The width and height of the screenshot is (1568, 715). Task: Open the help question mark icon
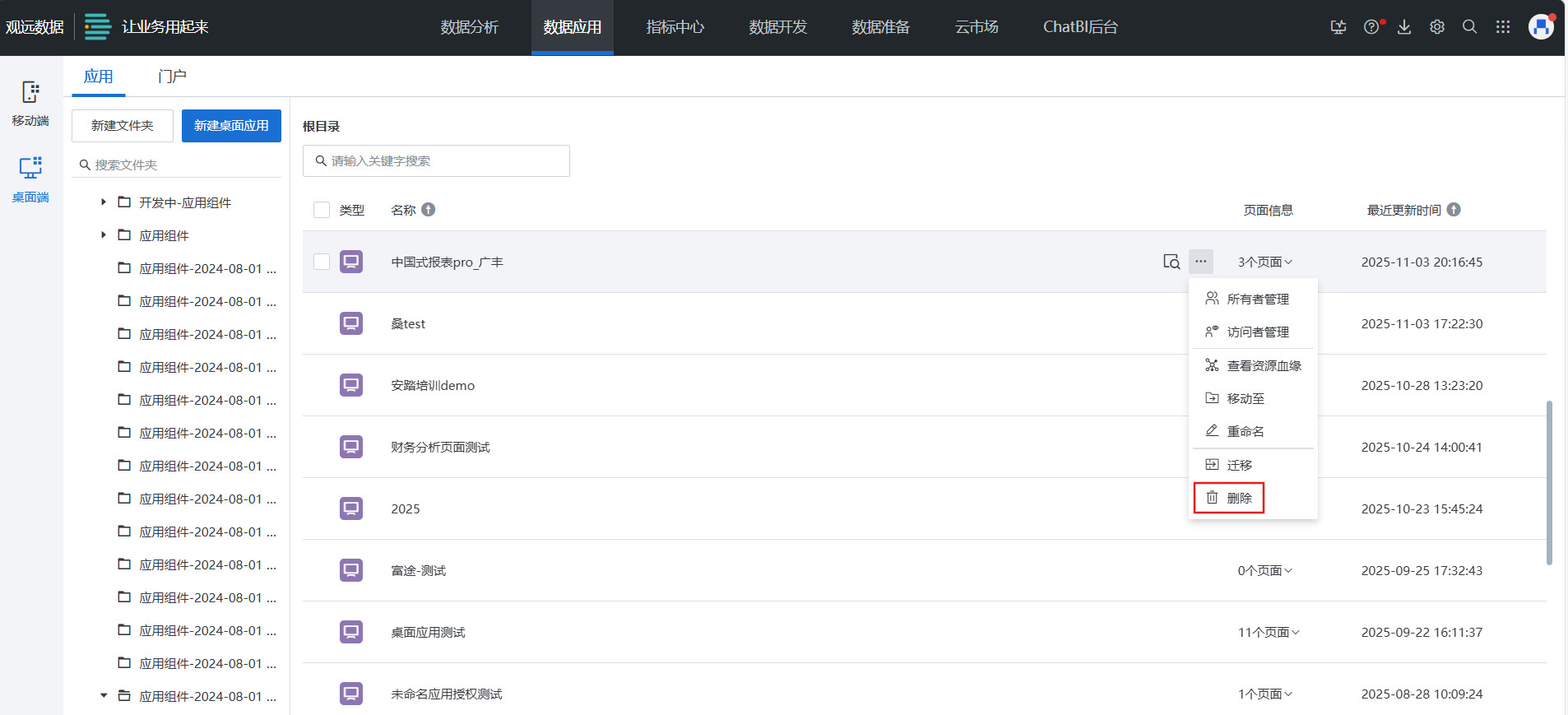coord(1371,27)
